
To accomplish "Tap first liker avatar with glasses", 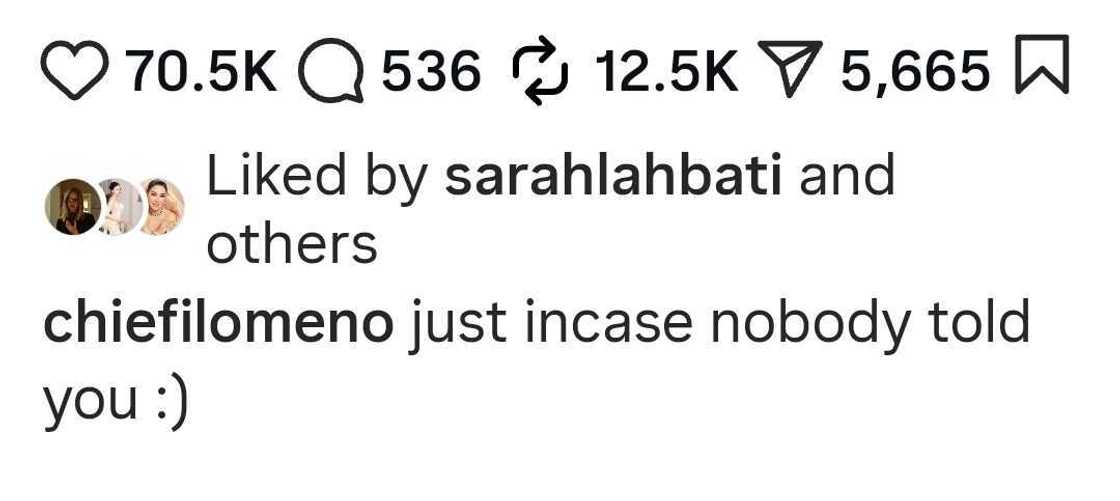I will tap(73, 207).
